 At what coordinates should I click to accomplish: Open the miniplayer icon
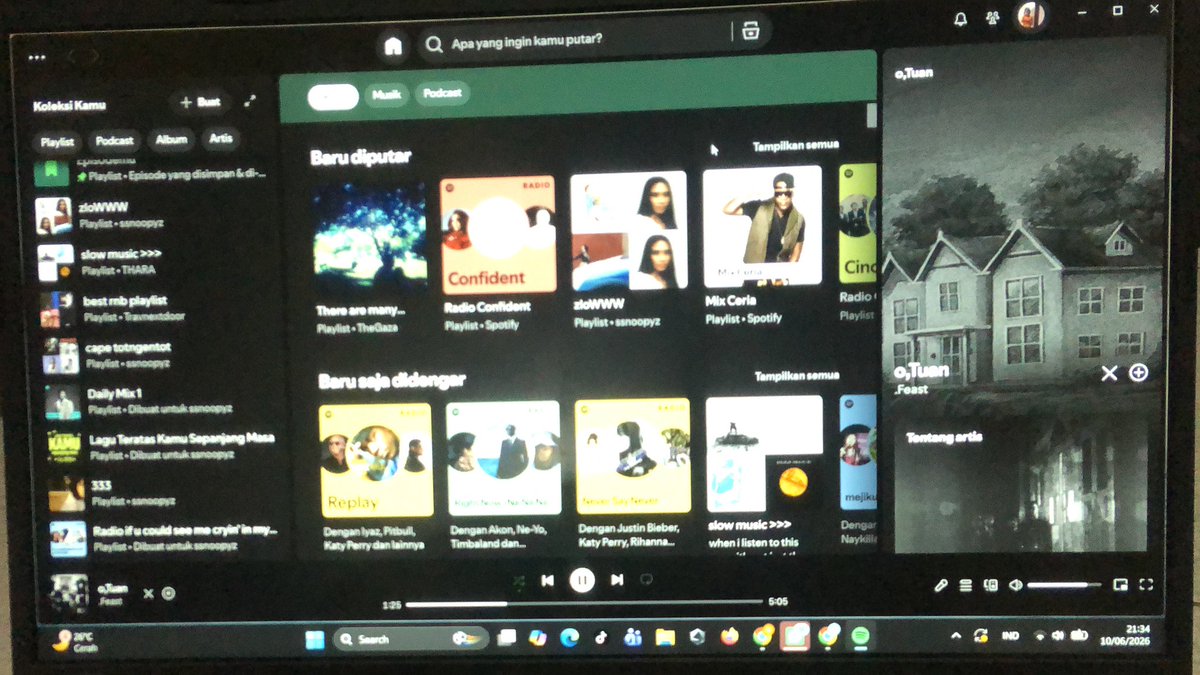pyautogui.click(x=1121, y=585)
